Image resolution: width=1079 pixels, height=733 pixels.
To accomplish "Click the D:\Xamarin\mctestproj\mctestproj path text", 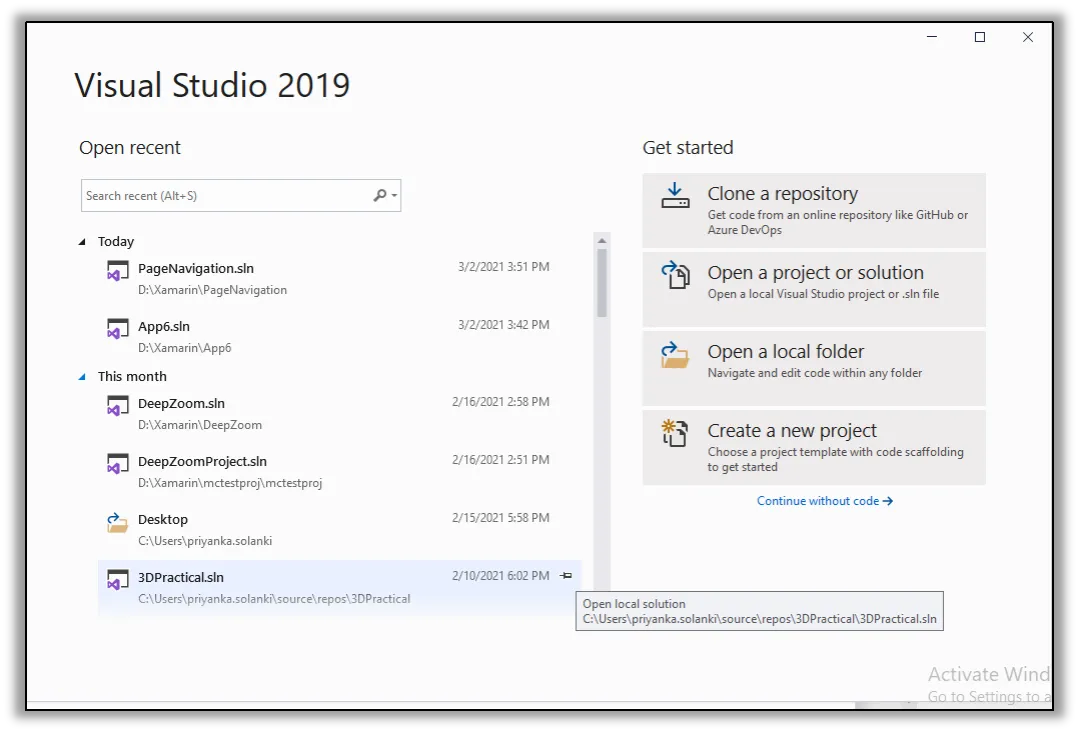I will pyautogui.click(x=230, y=482).
